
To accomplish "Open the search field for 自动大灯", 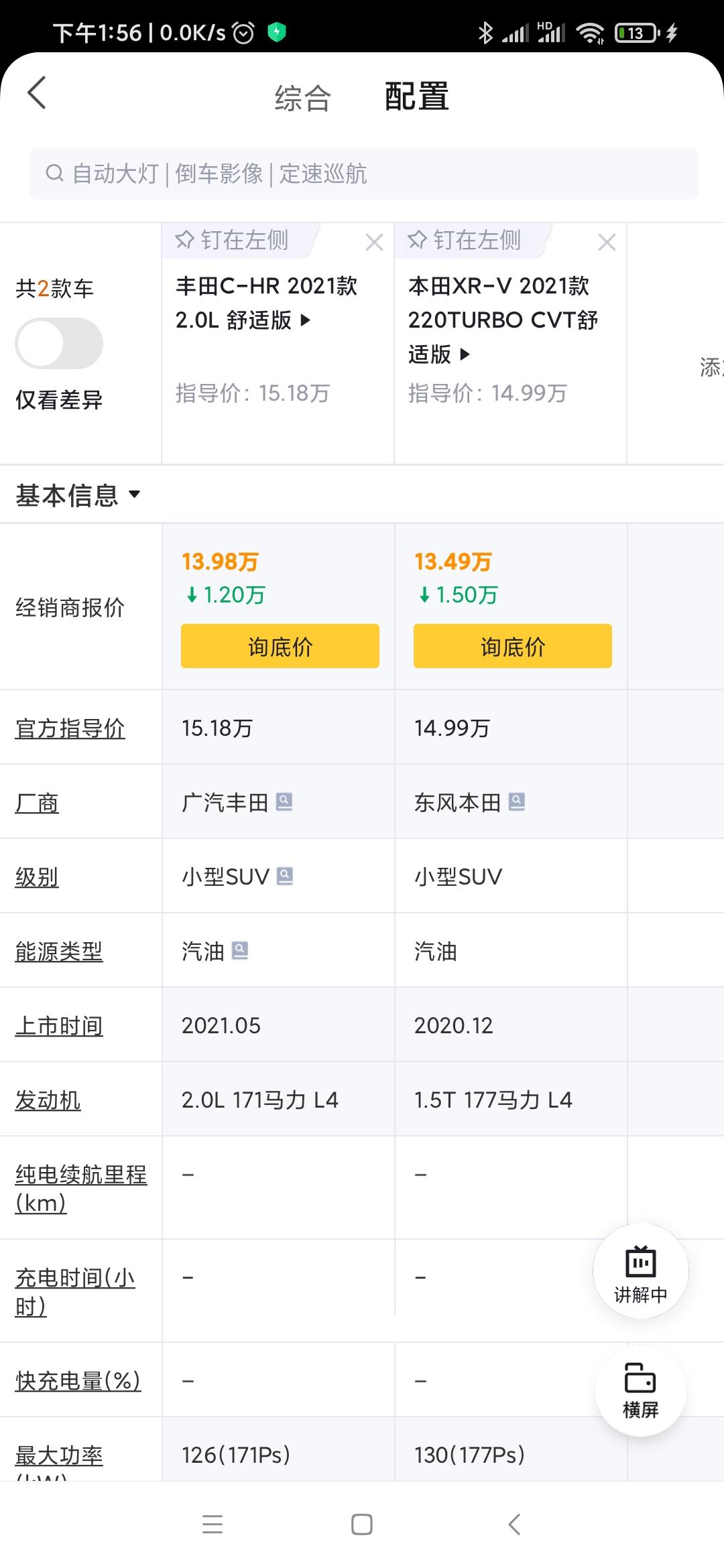I will point(363,174).
